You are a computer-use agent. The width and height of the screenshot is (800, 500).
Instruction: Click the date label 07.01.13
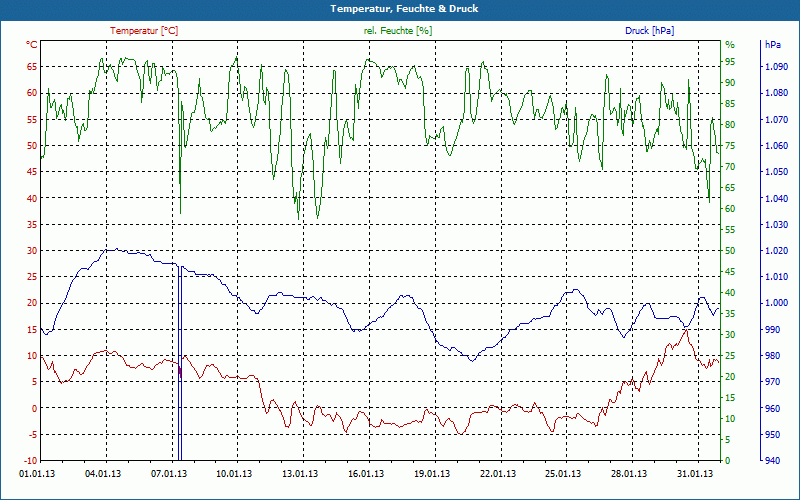pyautogui.click(x=169, y=474)
